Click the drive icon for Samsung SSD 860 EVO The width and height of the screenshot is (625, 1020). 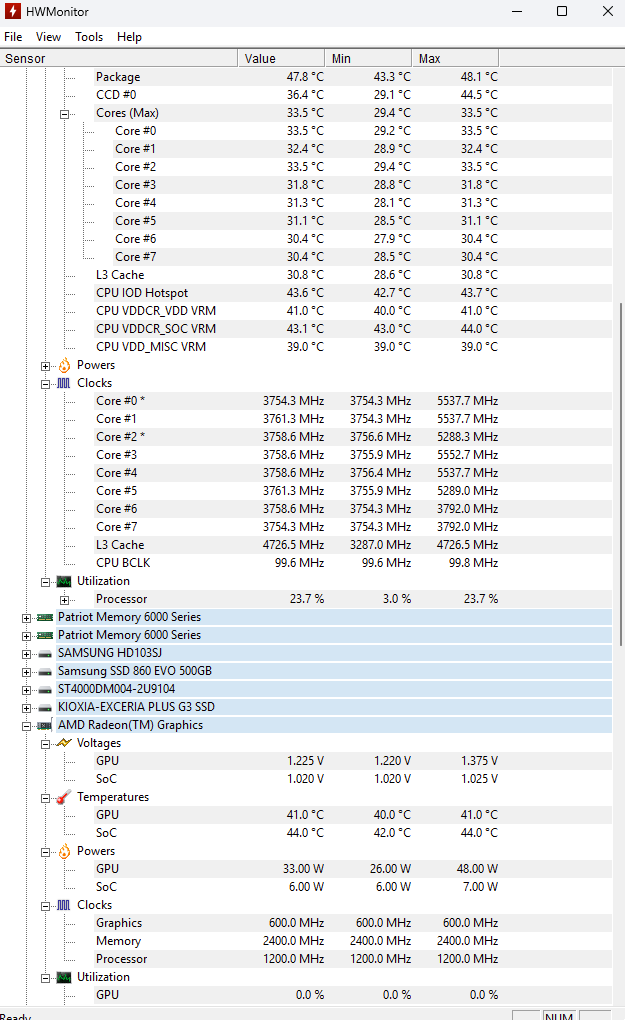[x=45, y=672]
